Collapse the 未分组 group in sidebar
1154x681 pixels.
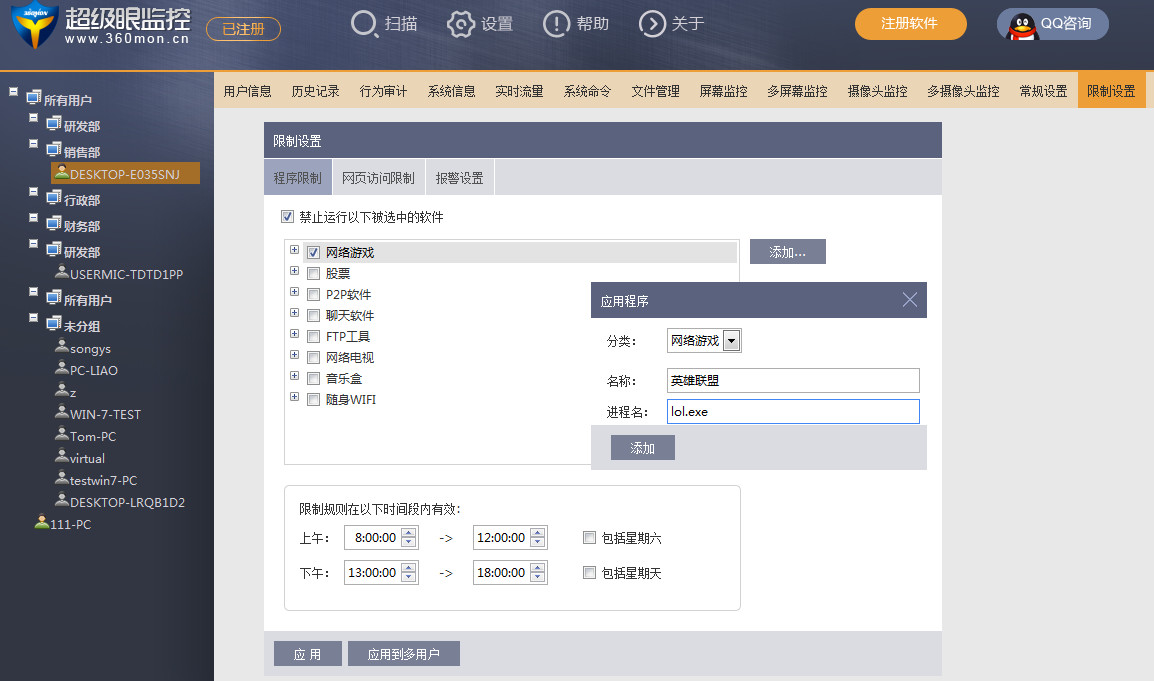click(x=33, y=317)
